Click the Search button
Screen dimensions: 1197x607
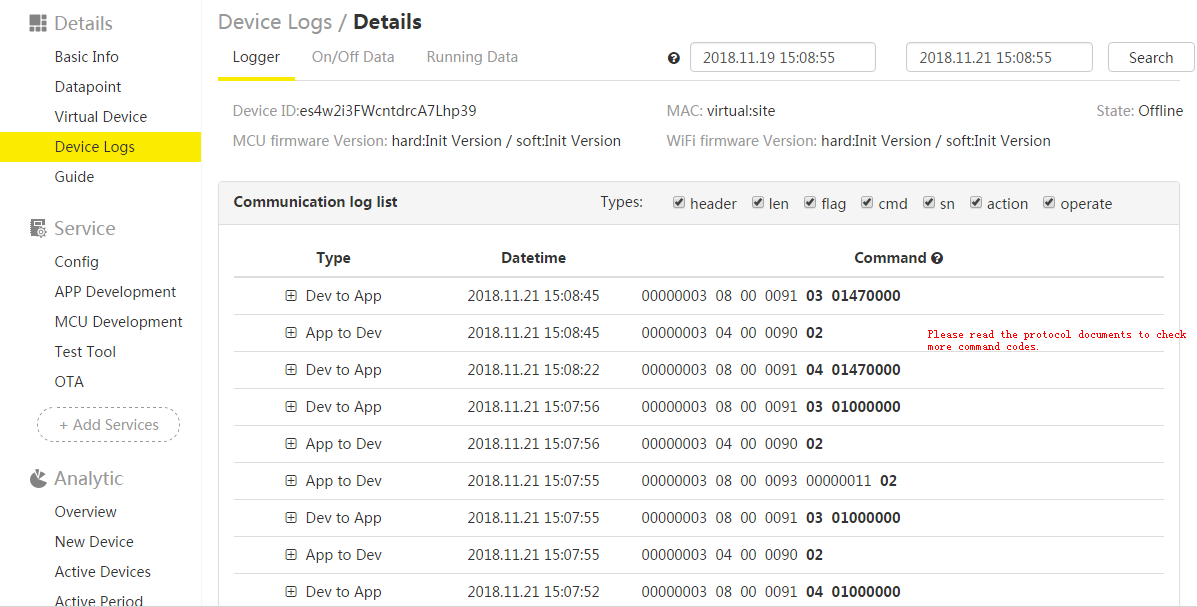(x=1150, y=57)
